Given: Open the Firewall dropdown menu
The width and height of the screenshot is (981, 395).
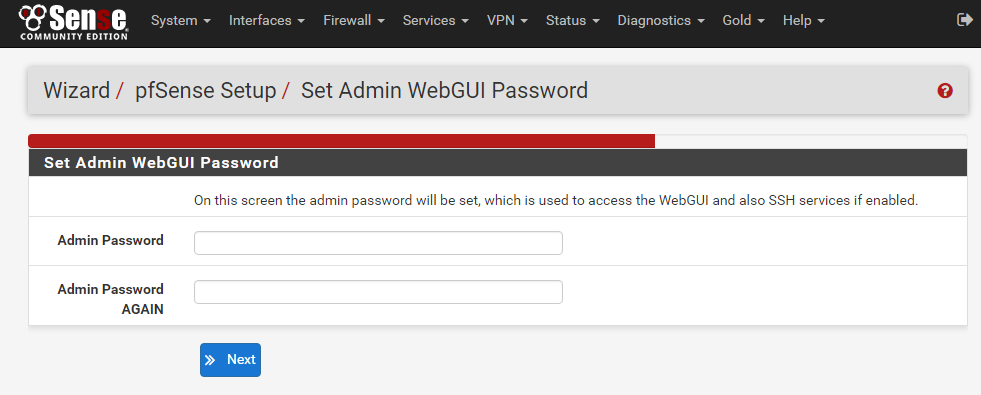Looking at the screenshot, I should (x=354, y=21).
